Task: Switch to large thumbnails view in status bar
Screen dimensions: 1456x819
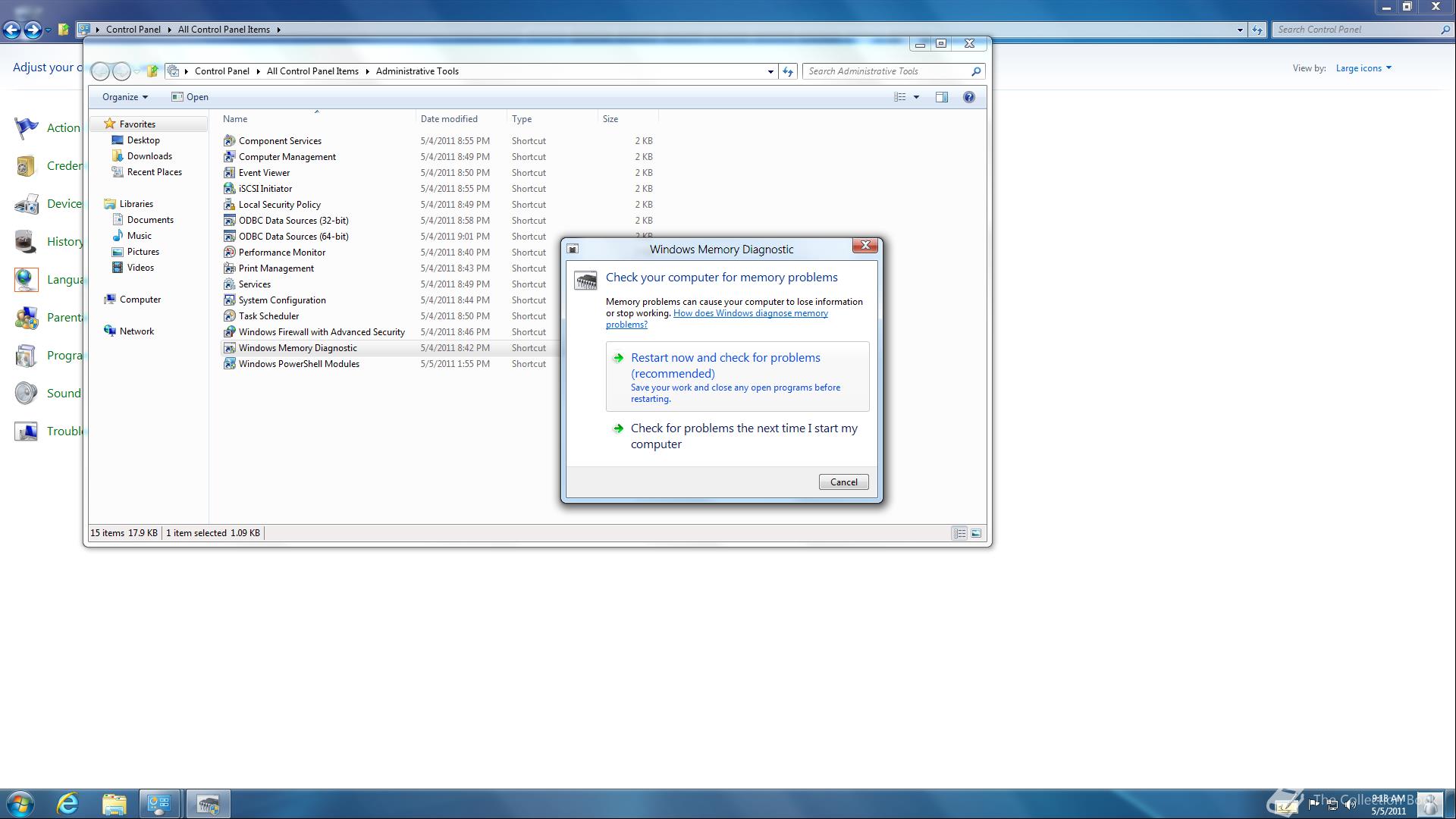Action: point(976,534)
